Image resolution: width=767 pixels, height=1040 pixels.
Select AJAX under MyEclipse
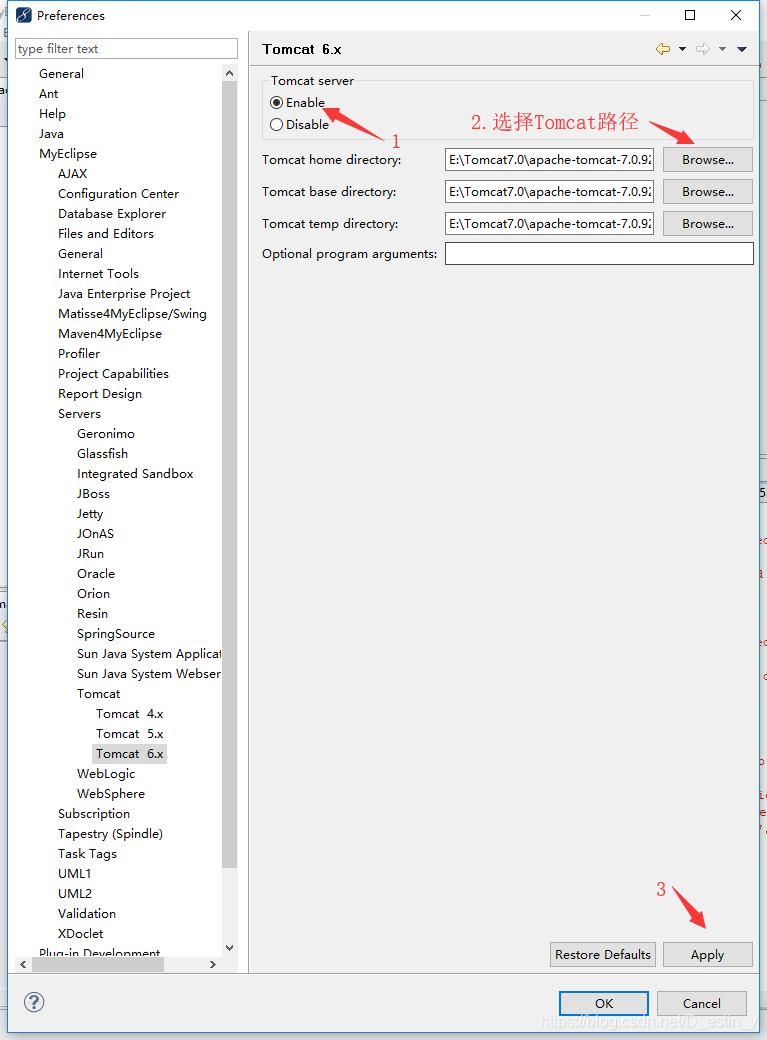(x=72, y=174)
